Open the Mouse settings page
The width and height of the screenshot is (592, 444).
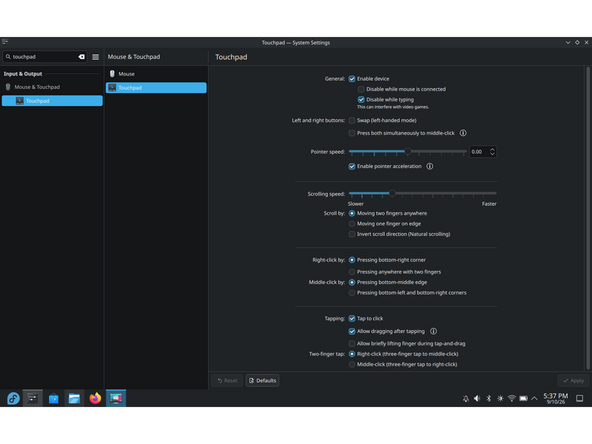click(156, 74)
